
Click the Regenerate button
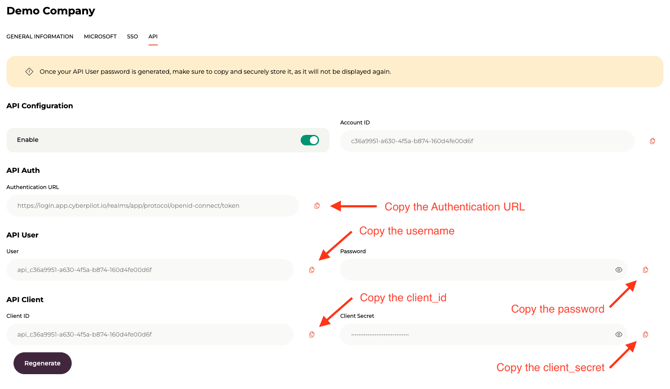42,363
